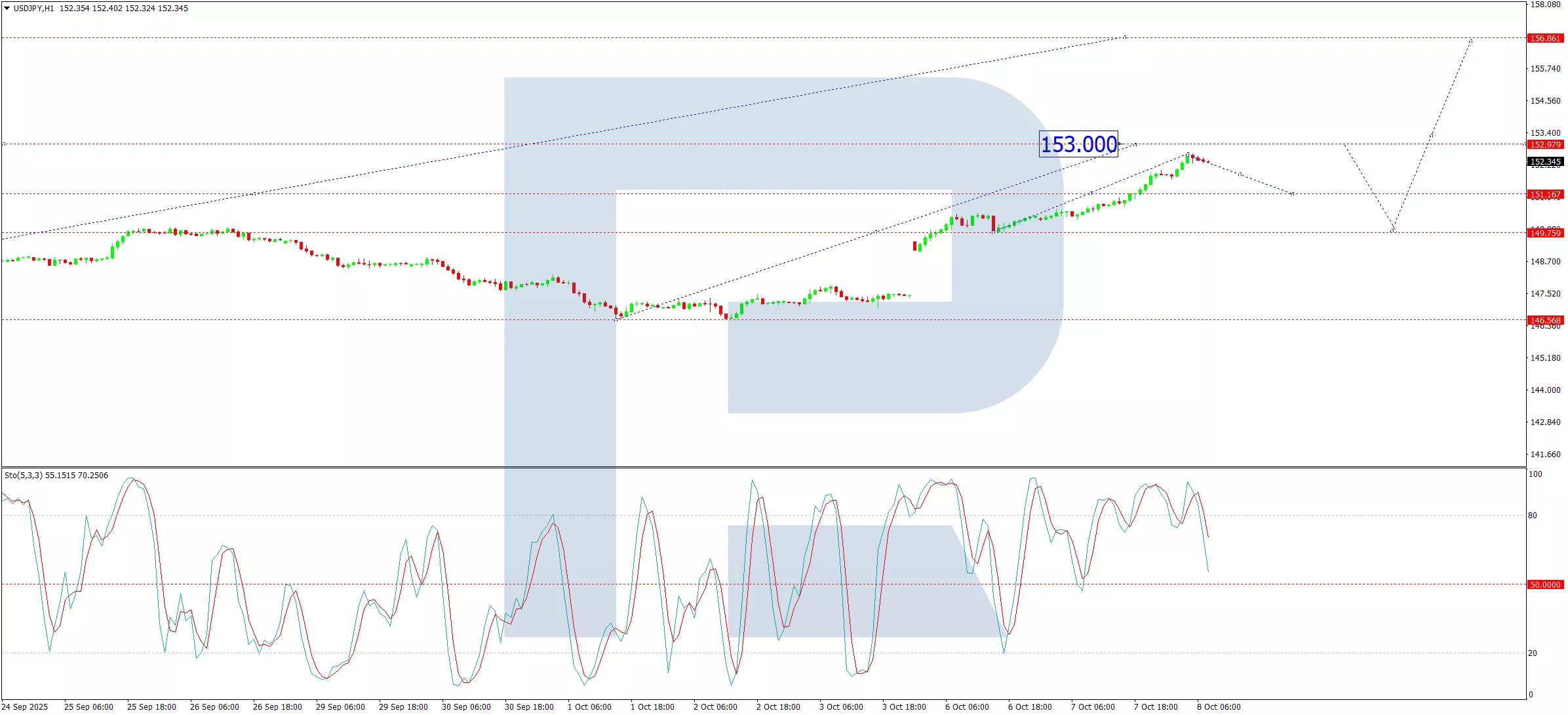Click the '6 Oct 06:00' time axis label
This screenshot has width=1568, height=715.
[967, 707]
